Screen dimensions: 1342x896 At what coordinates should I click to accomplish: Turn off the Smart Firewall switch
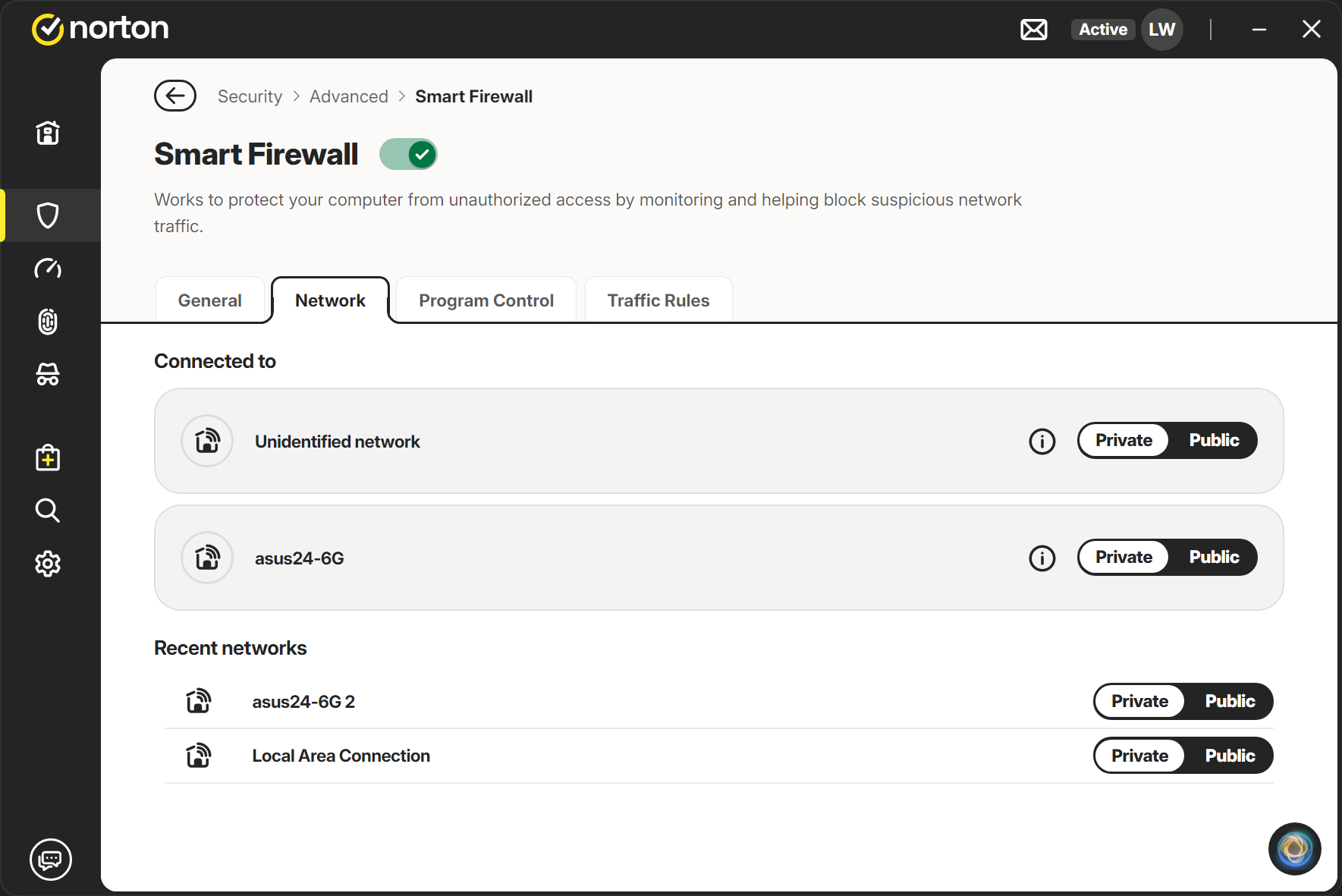tap(408, 154)
